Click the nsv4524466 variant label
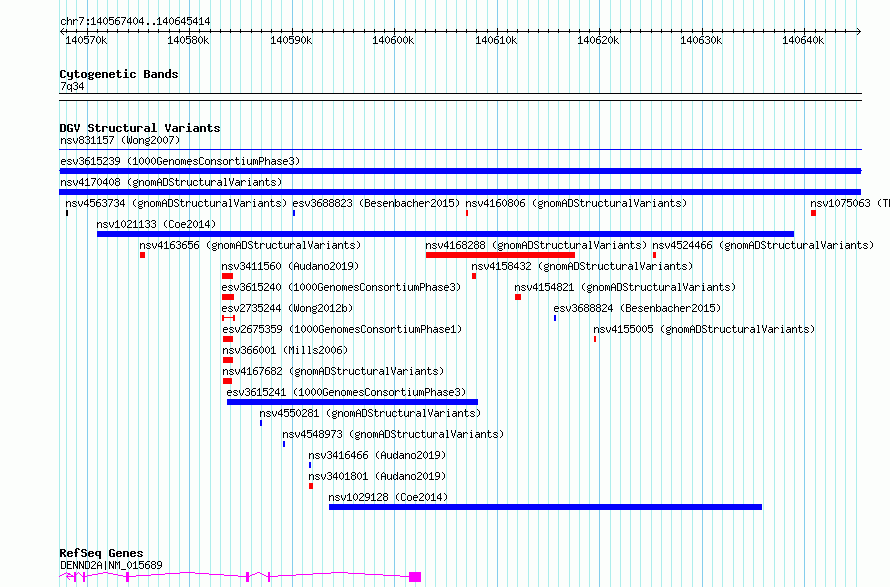The height and width of the screenshot is (587, 890). click(x=763, y=245)
